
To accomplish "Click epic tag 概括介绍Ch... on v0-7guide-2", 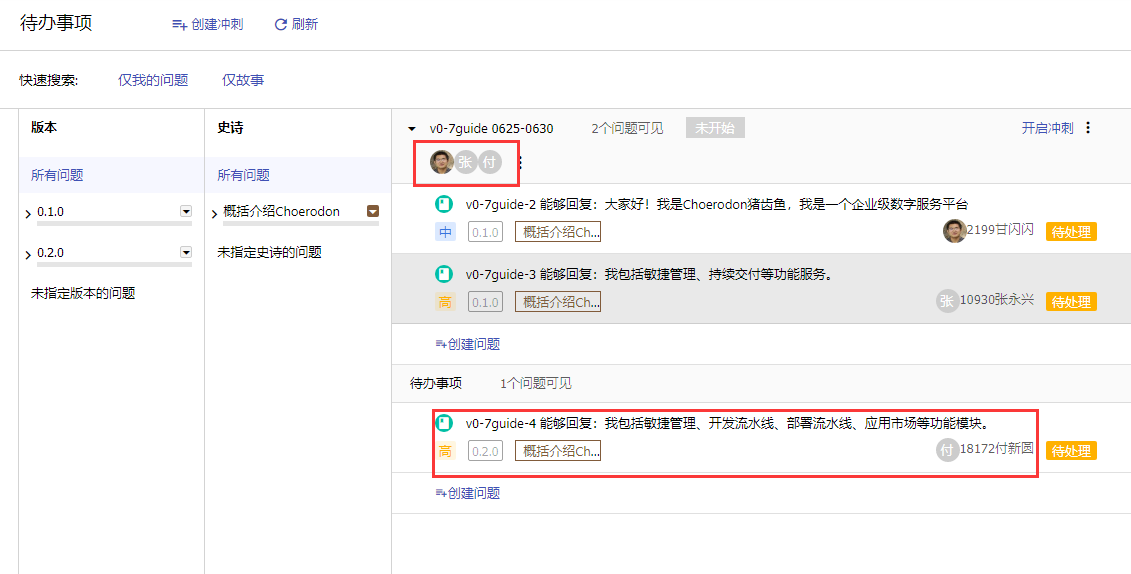I will 558,232.
